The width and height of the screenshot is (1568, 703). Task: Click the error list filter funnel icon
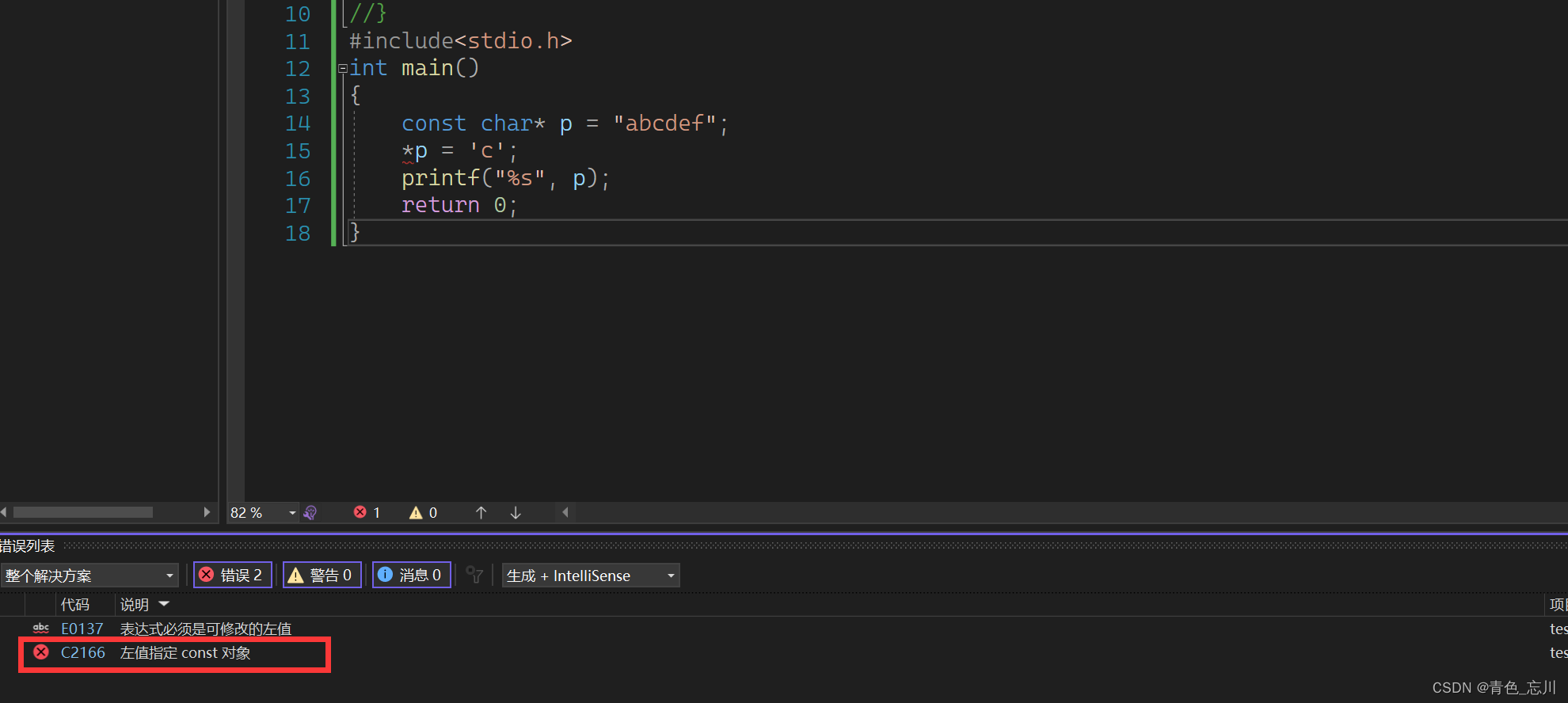coord(474,575)
